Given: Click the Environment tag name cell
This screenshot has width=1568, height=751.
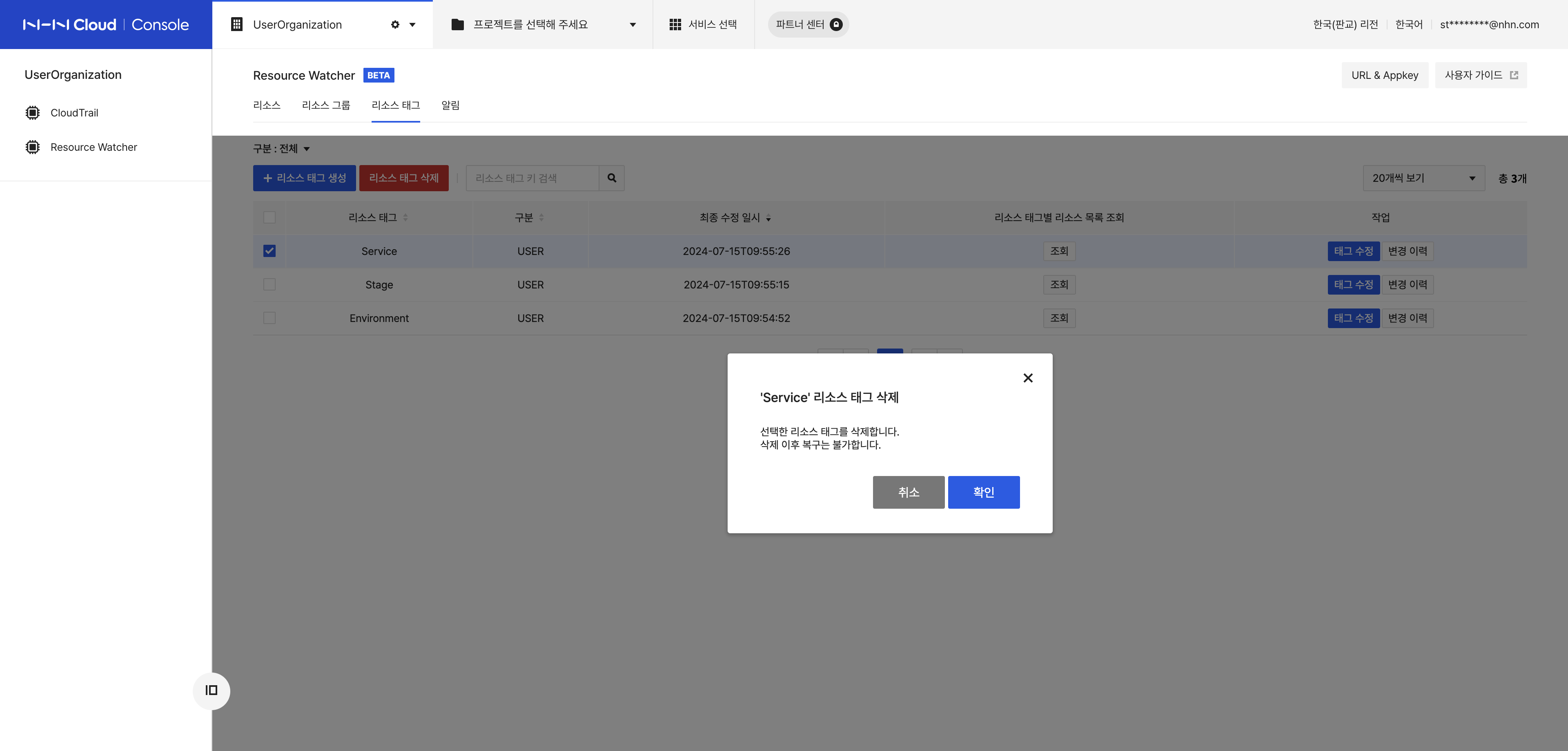Looking at the screenshot, I should [x=379, y=318].
